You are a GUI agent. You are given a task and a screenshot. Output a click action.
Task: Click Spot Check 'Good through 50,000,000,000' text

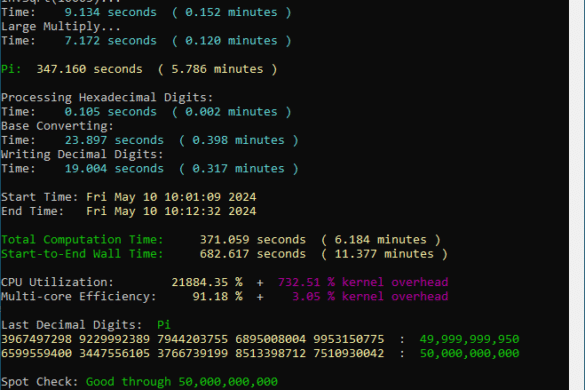pos(182,381)
